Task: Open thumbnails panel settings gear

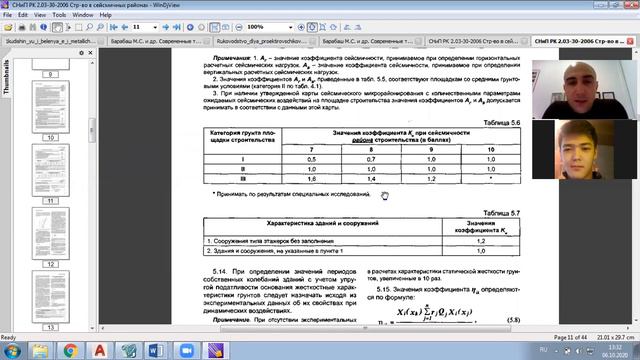Action: [x=81, y=53]
